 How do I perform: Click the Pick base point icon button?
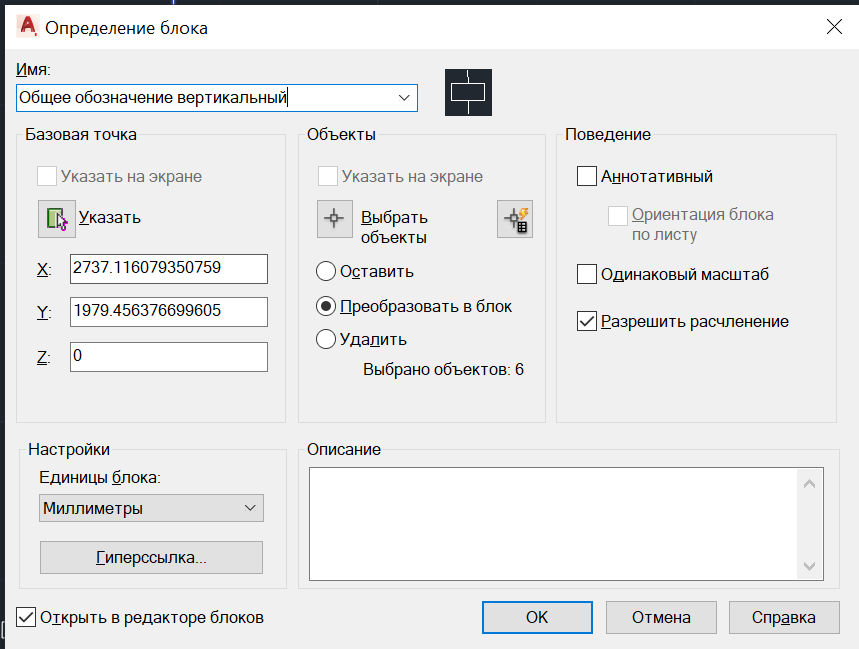57,219
